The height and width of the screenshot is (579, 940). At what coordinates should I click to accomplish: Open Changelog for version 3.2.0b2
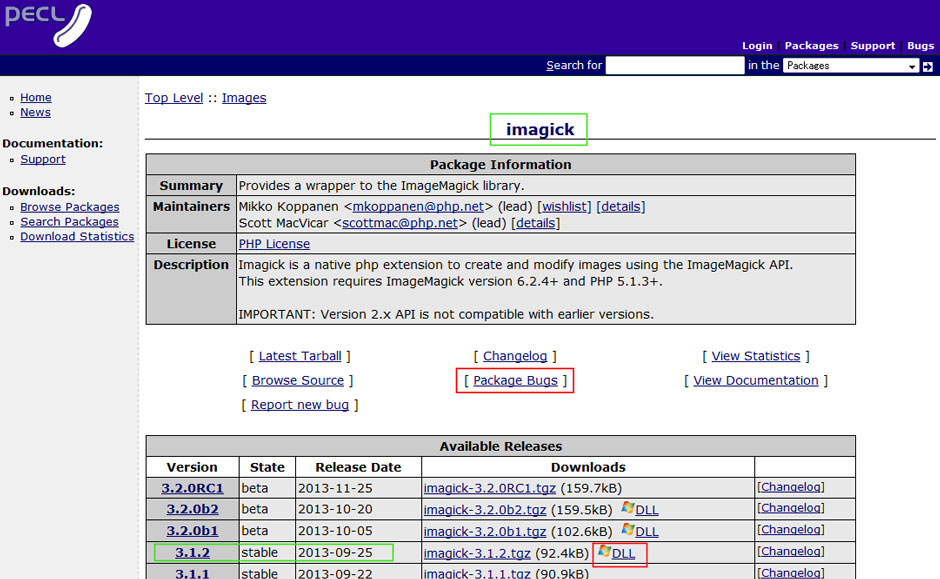point(791,508)
